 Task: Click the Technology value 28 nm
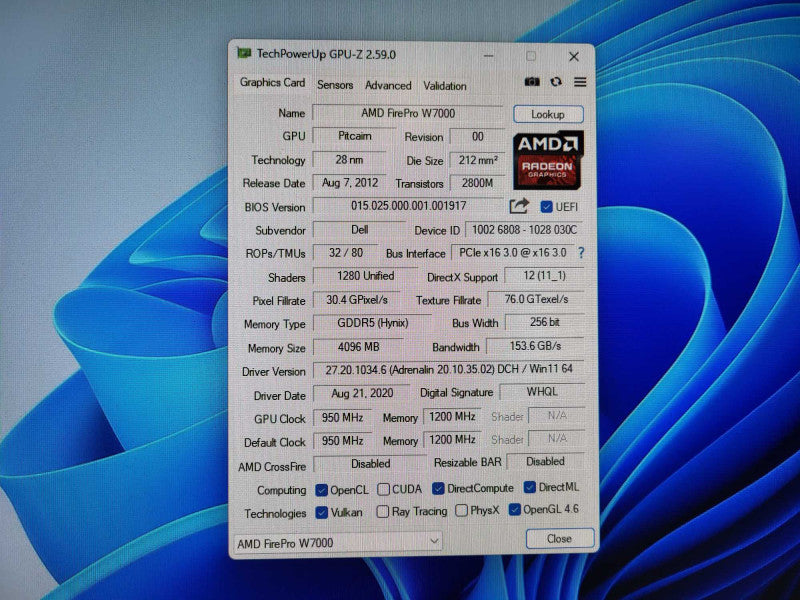(349, 160)
